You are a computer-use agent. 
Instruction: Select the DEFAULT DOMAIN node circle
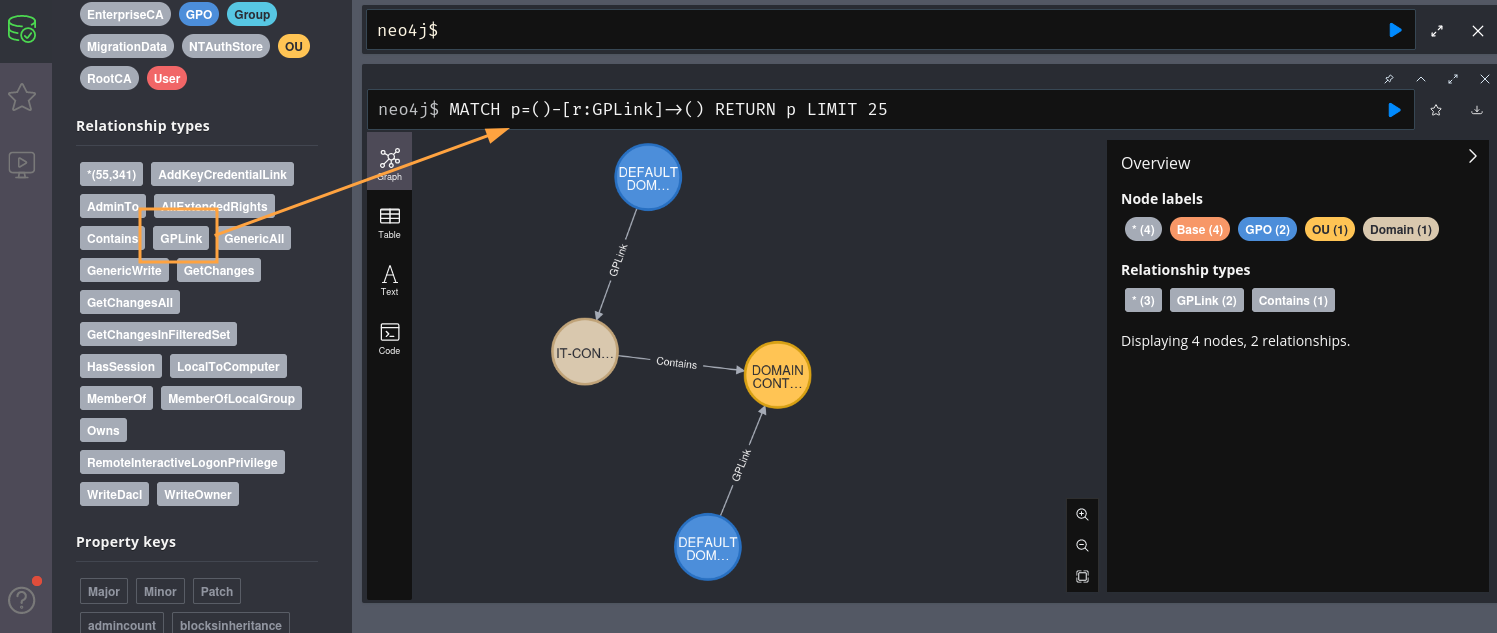647,176
